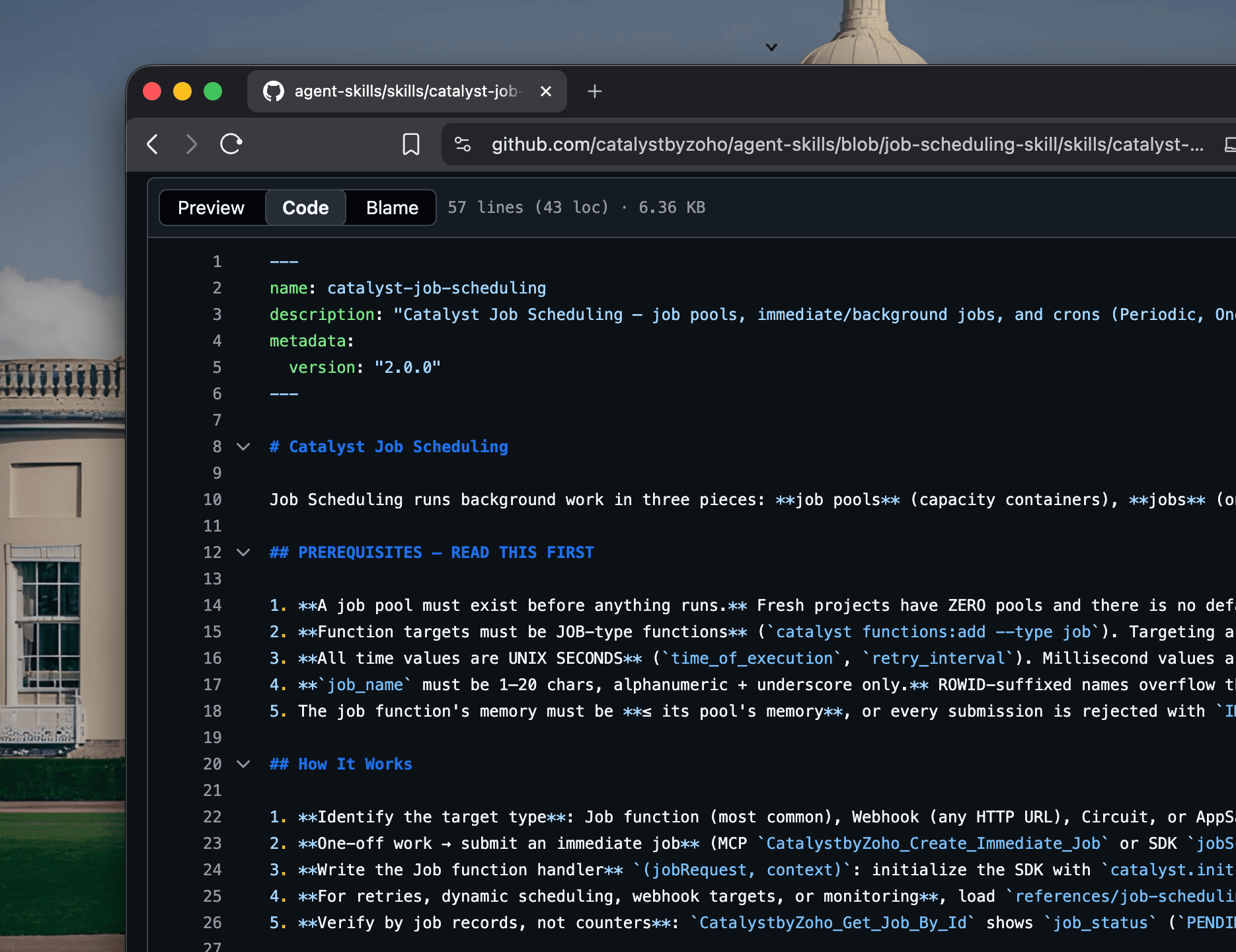Select line number 5

(217, 368)
